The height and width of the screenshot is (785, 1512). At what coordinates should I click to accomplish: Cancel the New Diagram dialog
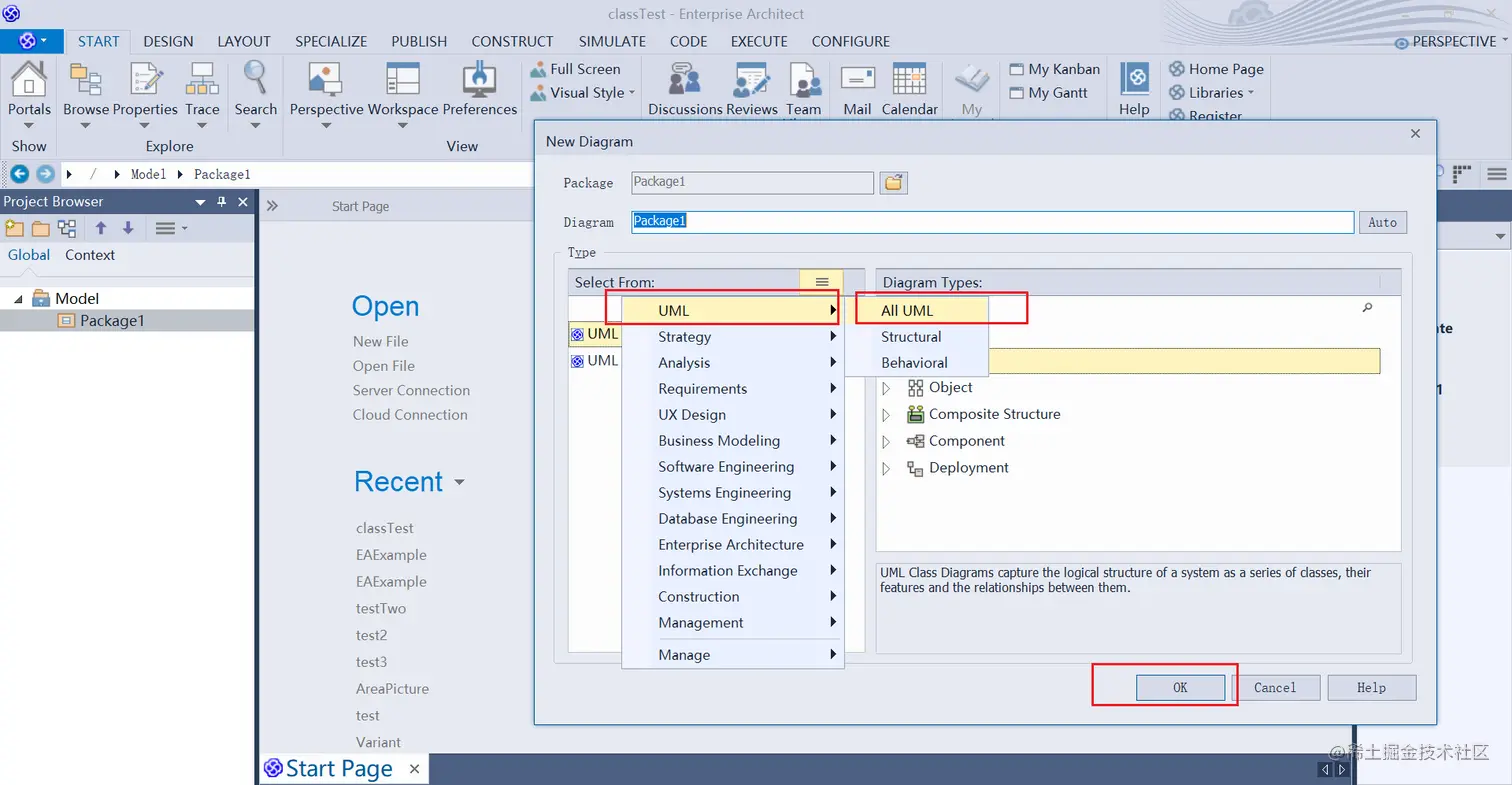(1275, 688)
